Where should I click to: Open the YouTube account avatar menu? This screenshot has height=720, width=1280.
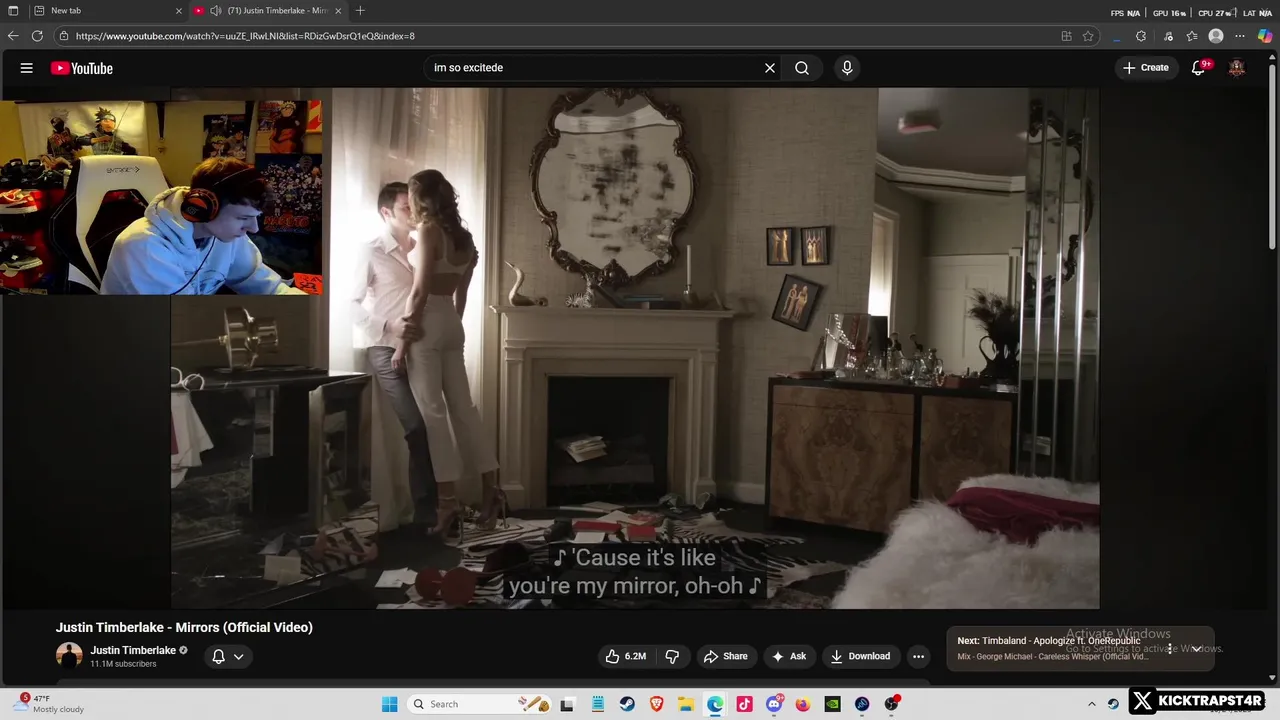(x=1237, y=68)
